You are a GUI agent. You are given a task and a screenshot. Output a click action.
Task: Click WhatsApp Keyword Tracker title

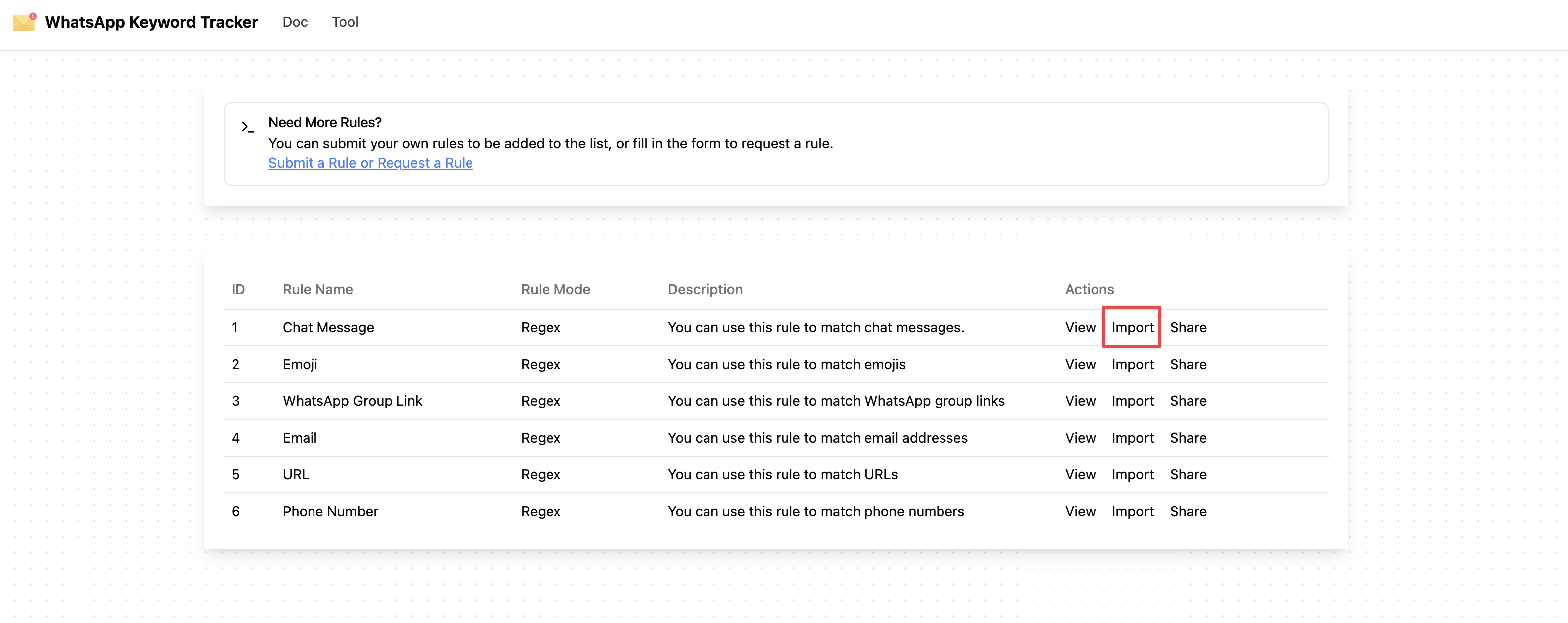tap(151, 22)
